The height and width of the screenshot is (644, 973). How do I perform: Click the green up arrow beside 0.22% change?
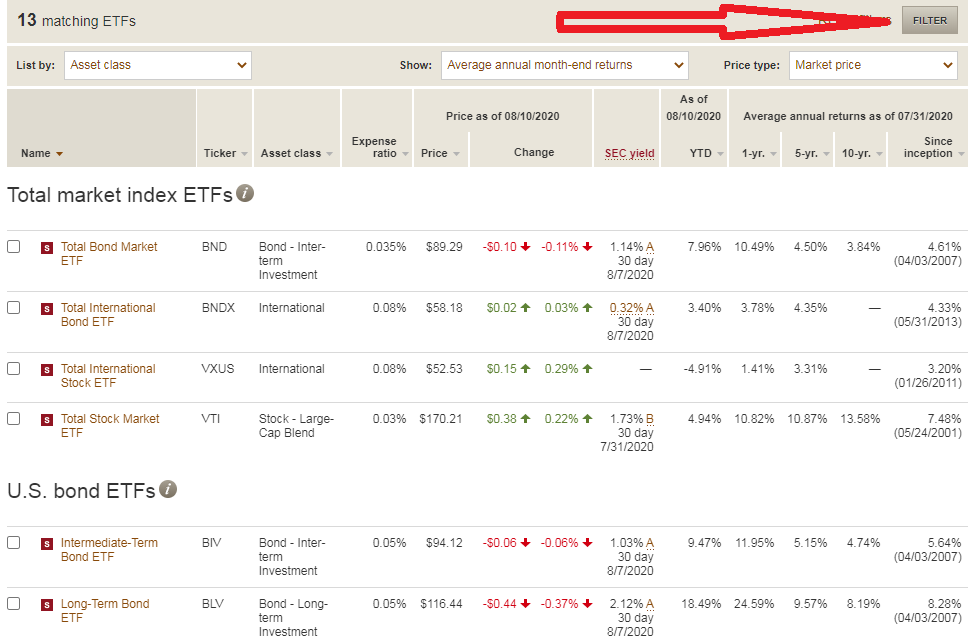588,419
